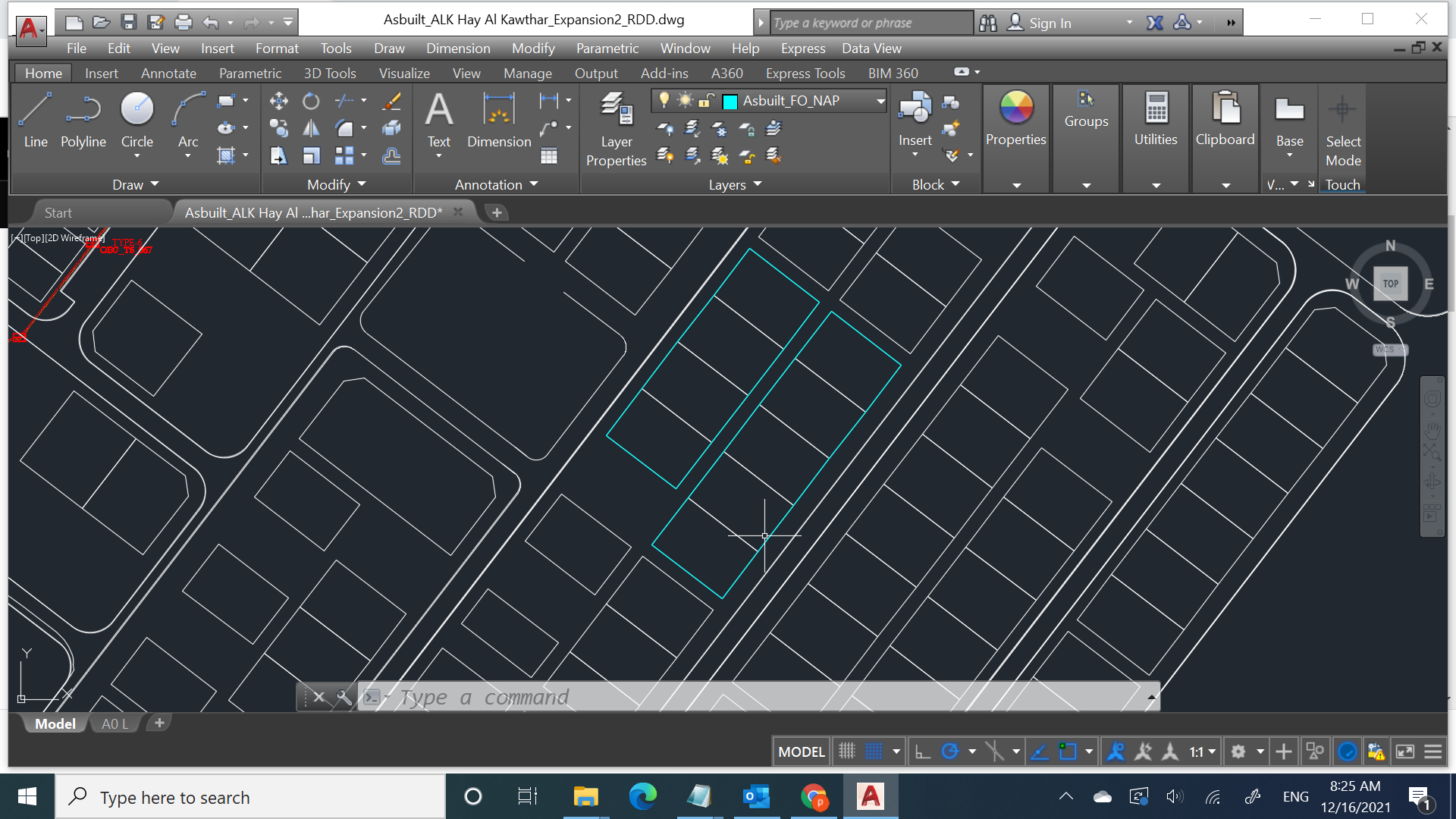Open the Asbuilt_FO_NAP layer dropdown
Image resolution: width=1456 pixels, height=819 pixels.
coord(880,100)
